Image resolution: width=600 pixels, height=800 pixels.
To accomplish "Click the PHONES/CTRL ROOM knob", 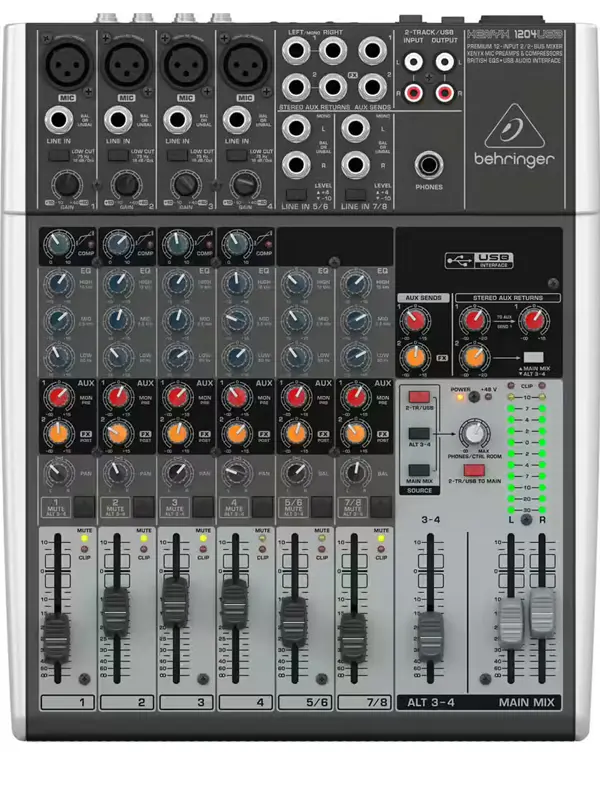I will pos(474,434).
